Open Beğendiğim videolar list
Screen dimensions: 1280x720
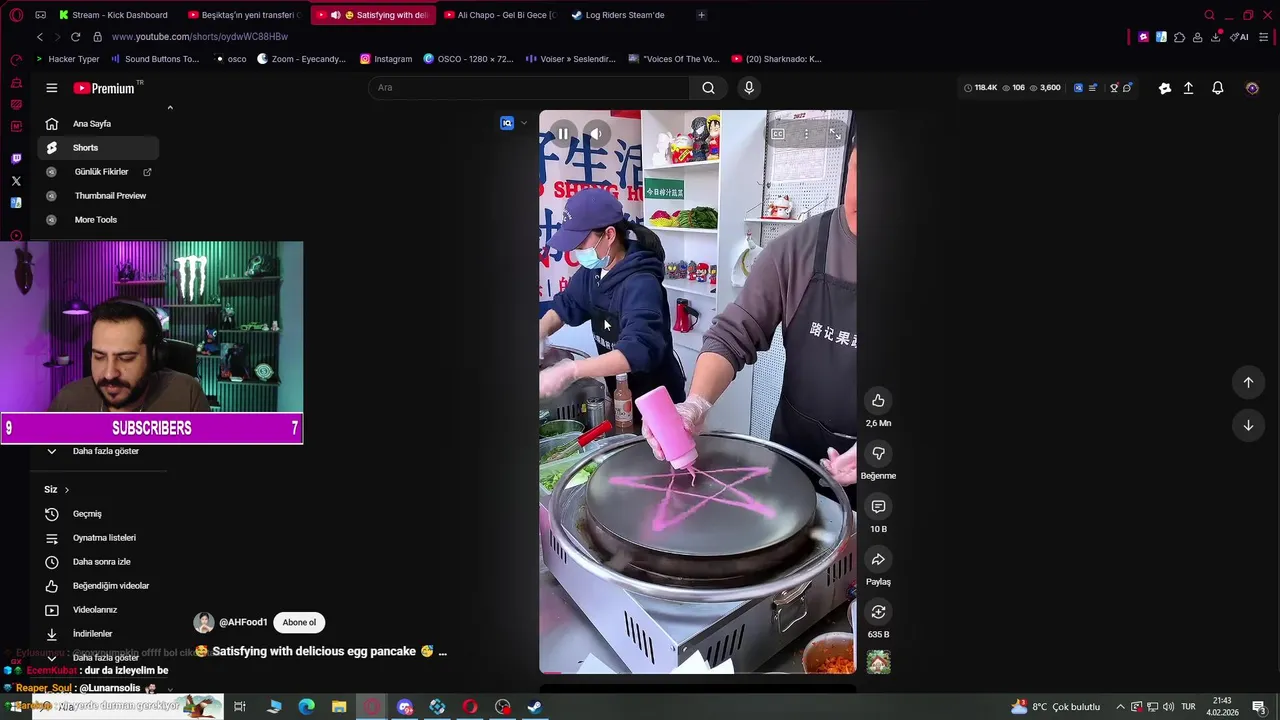click(98, 586)
